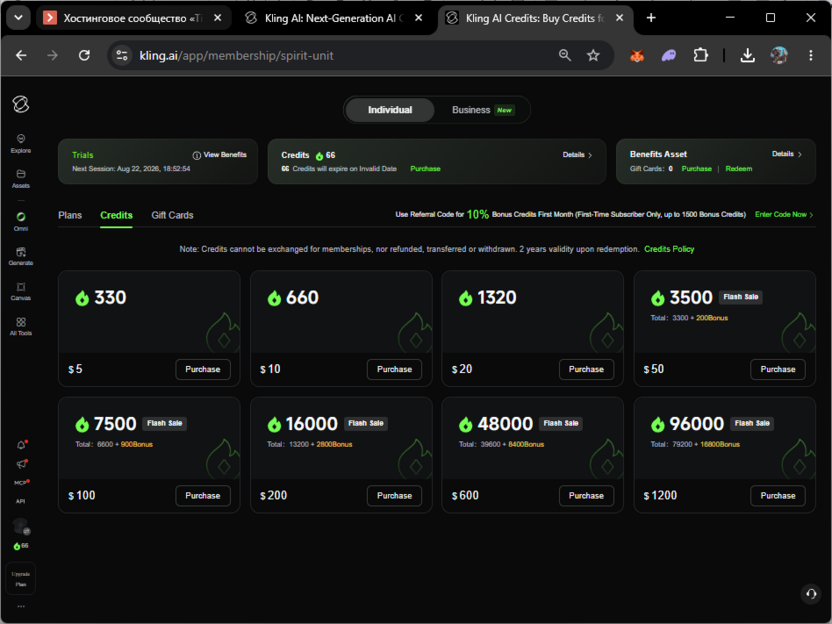Open the Plans tab

(x=70, y=215)
